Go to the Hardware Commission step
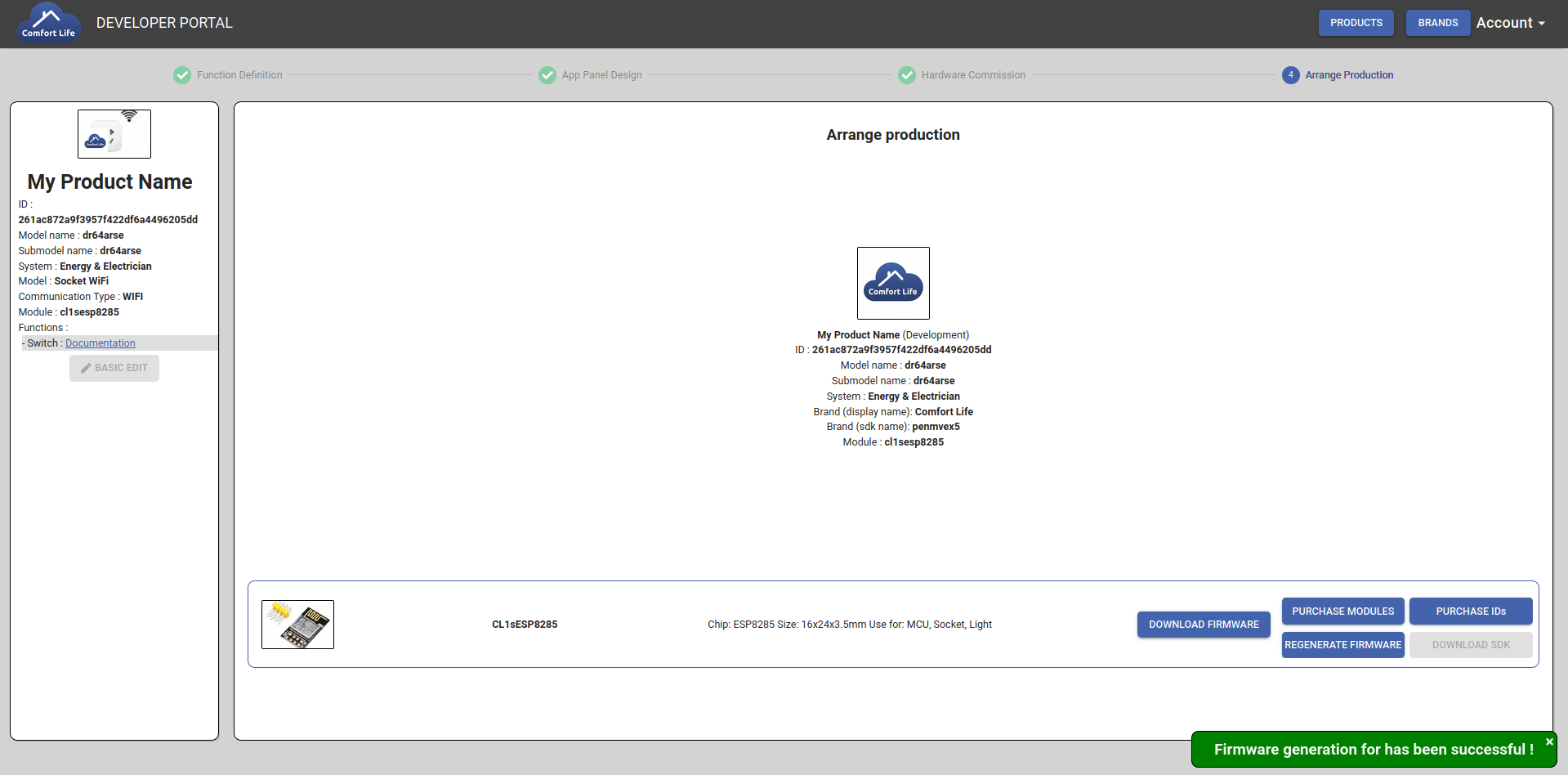Viewport: 1568px width, 775px height. tap(973, 75)
